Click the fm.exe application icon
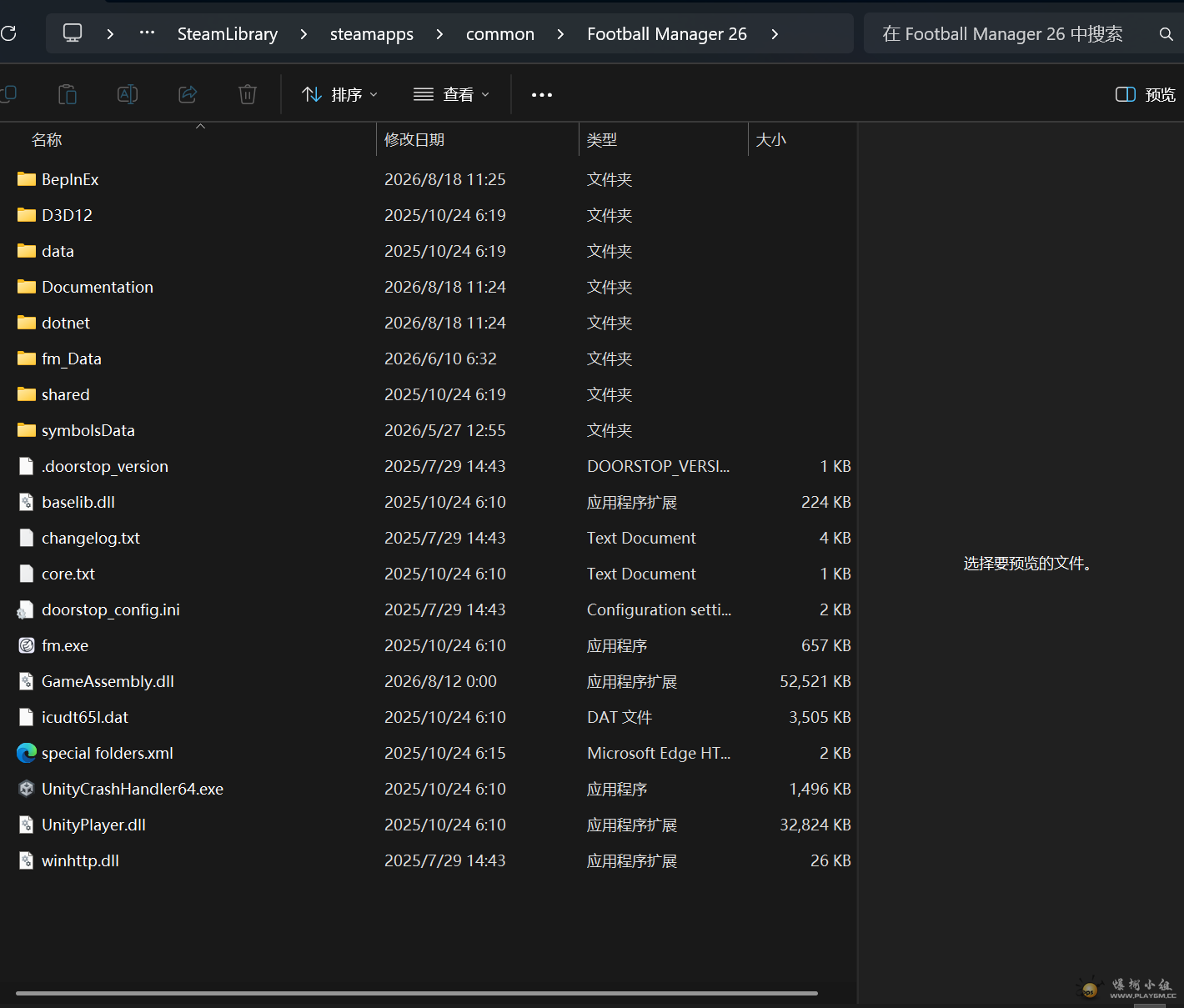Image resolution: width=1184 pixels, height=1008 pixels. pyautogui.click(x=27, y=645)
